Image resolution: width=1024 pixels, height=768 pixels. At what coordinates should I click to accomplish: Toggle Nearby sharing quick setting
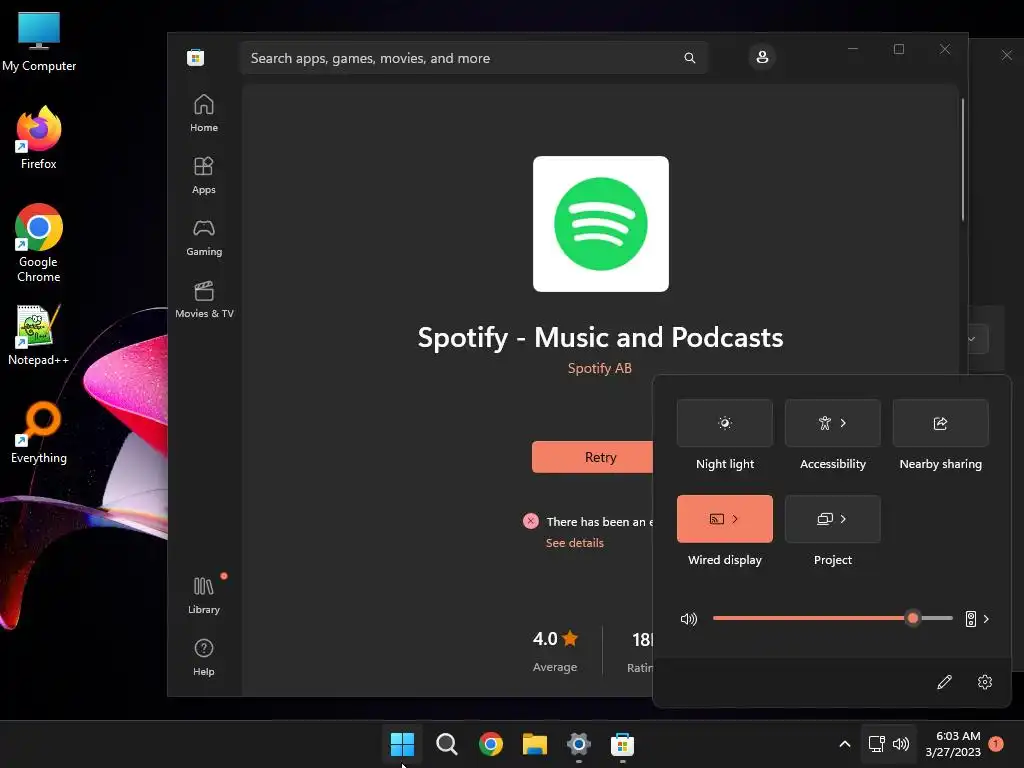point(940,423)
